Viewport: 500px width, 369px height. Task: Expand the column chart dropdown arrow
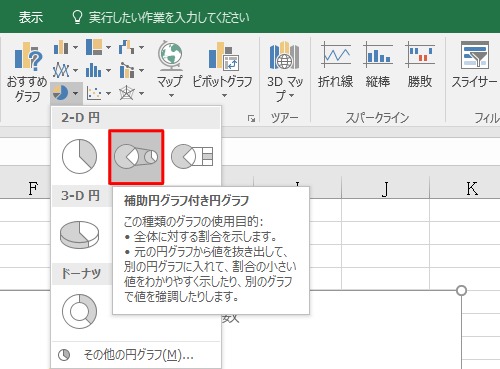[75, 47]
